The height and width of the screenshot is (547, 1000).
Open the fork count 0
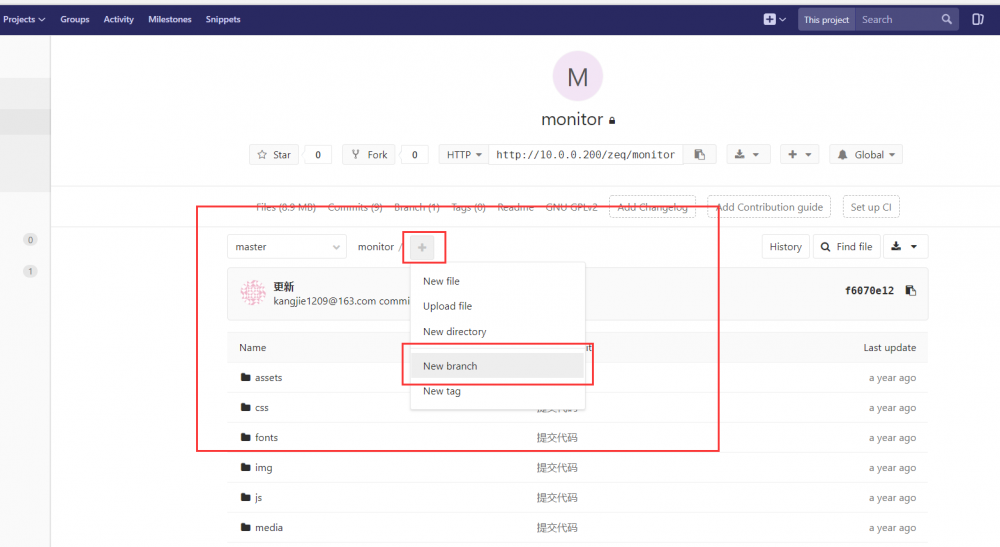point(415,154)
